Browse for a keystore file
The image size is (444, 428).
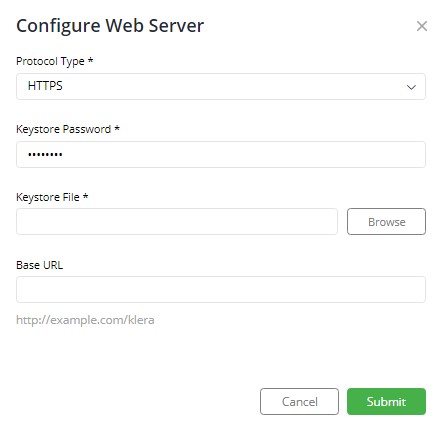pos(386,222)
